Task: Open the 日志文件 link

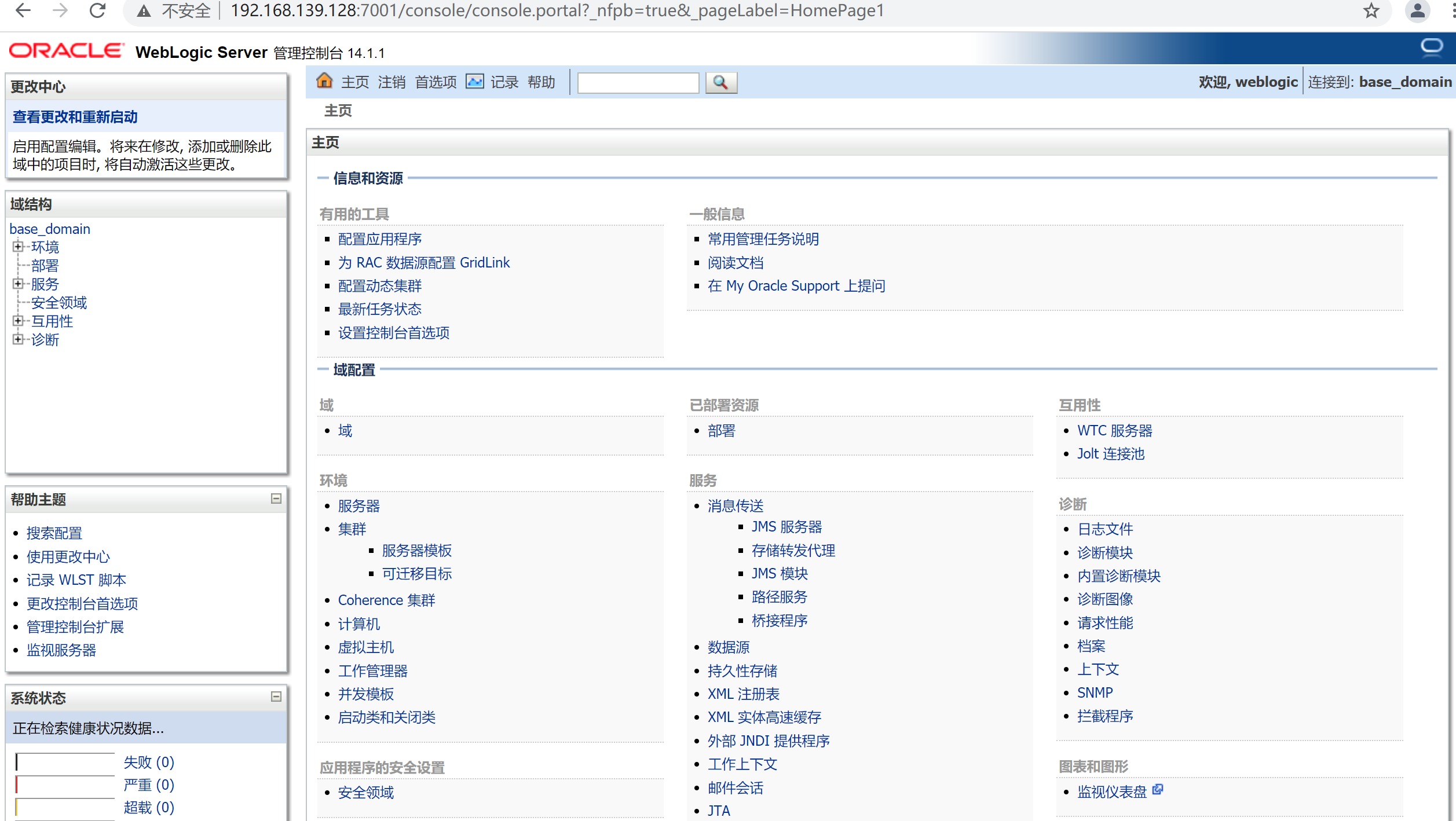Action: [1105, 529]
